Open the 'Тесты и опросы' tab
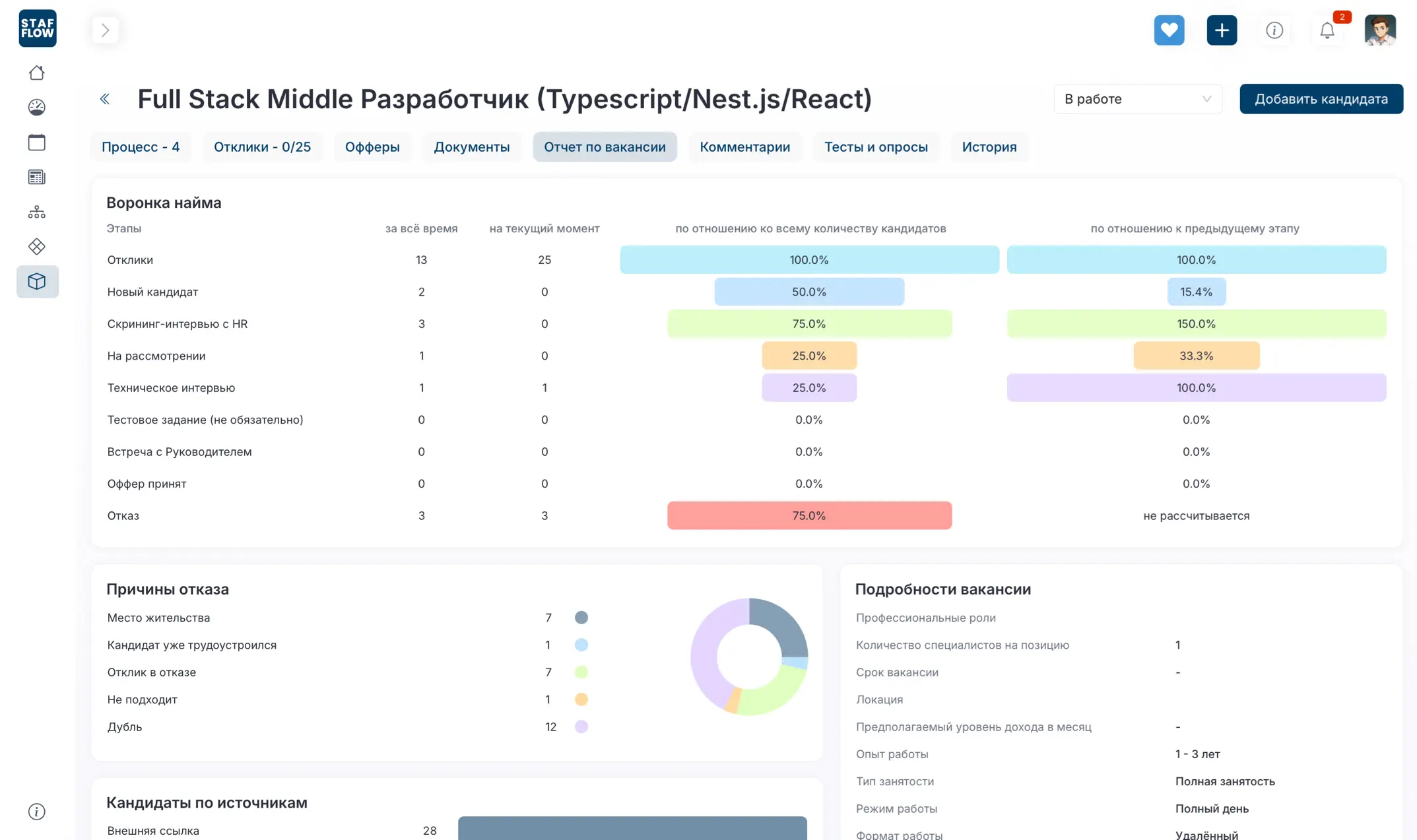 876,146
